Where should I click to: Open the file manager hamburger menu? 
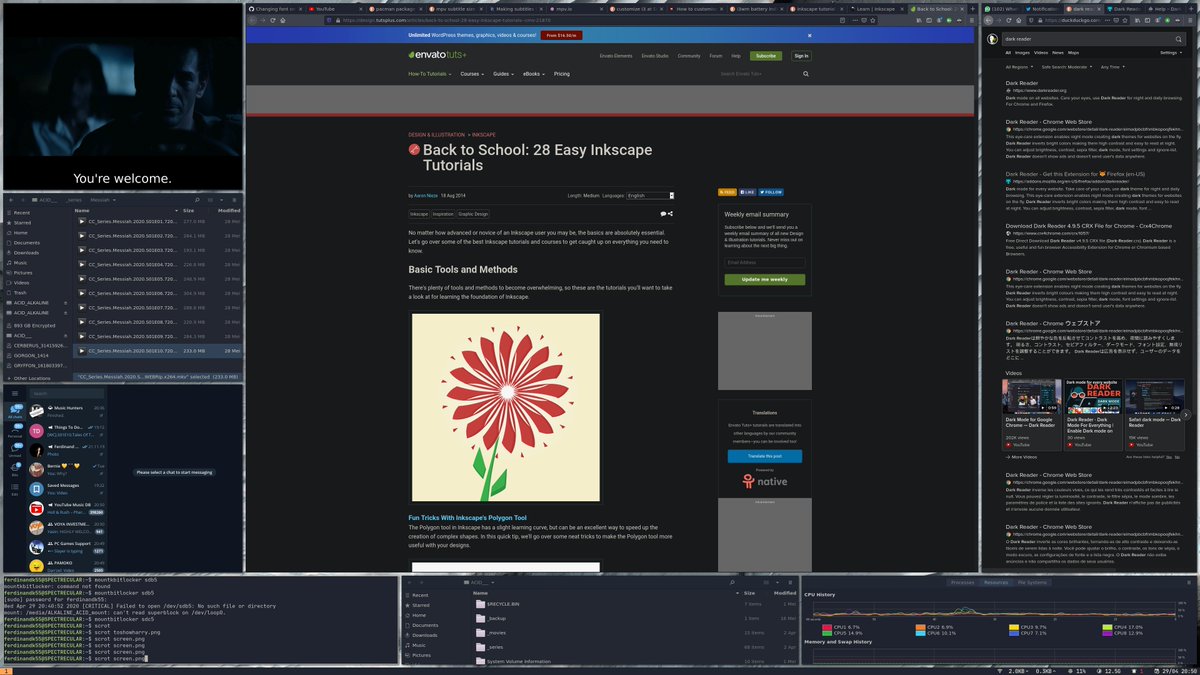pyautogui.click(x=235, y=200)
